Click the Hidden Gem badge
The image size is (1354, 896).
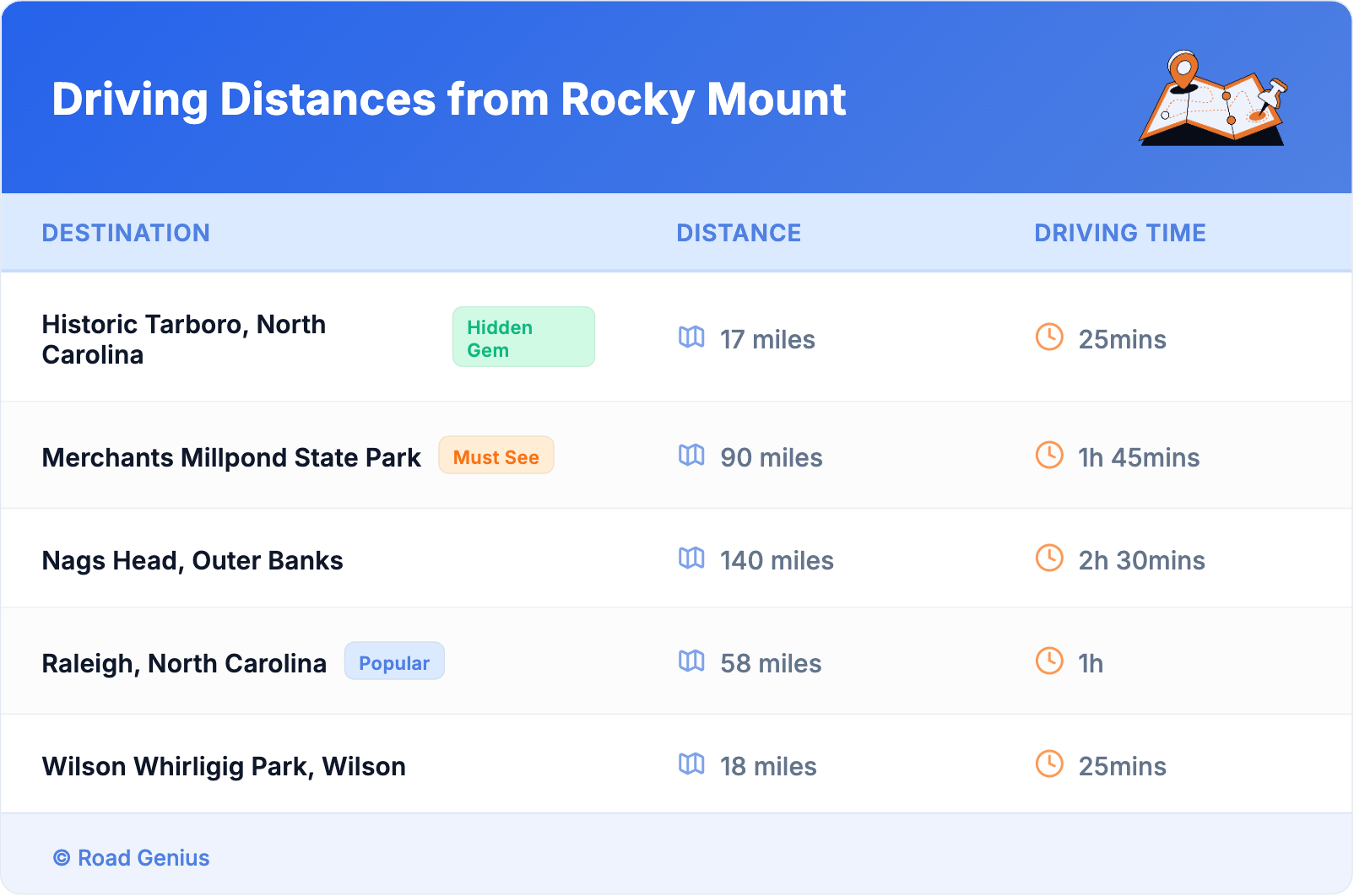click(x=523, y=337)
